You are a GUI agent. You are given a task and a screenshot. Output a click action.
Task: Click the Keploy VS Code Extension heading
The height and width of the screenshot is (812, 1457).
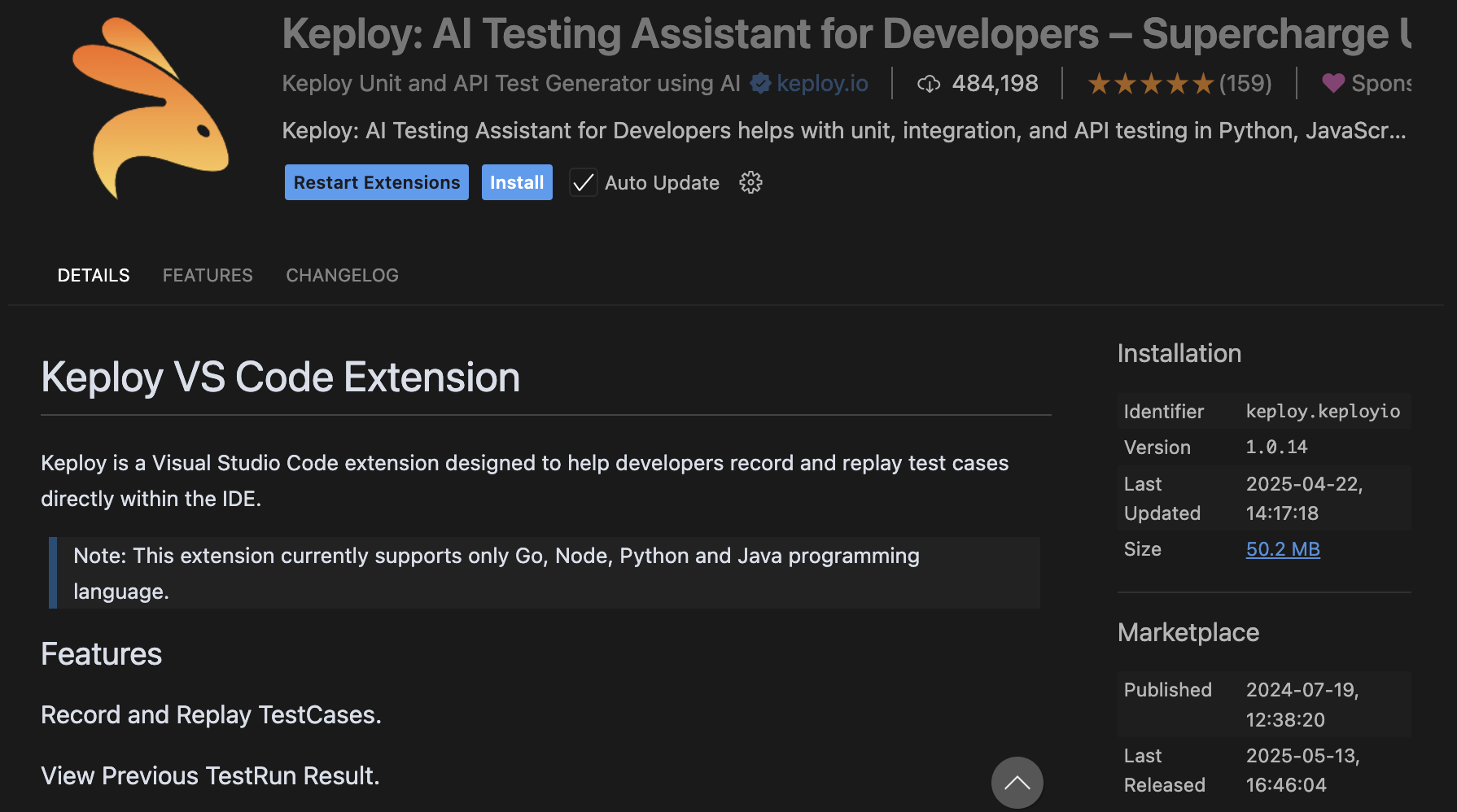pos(280,378)
